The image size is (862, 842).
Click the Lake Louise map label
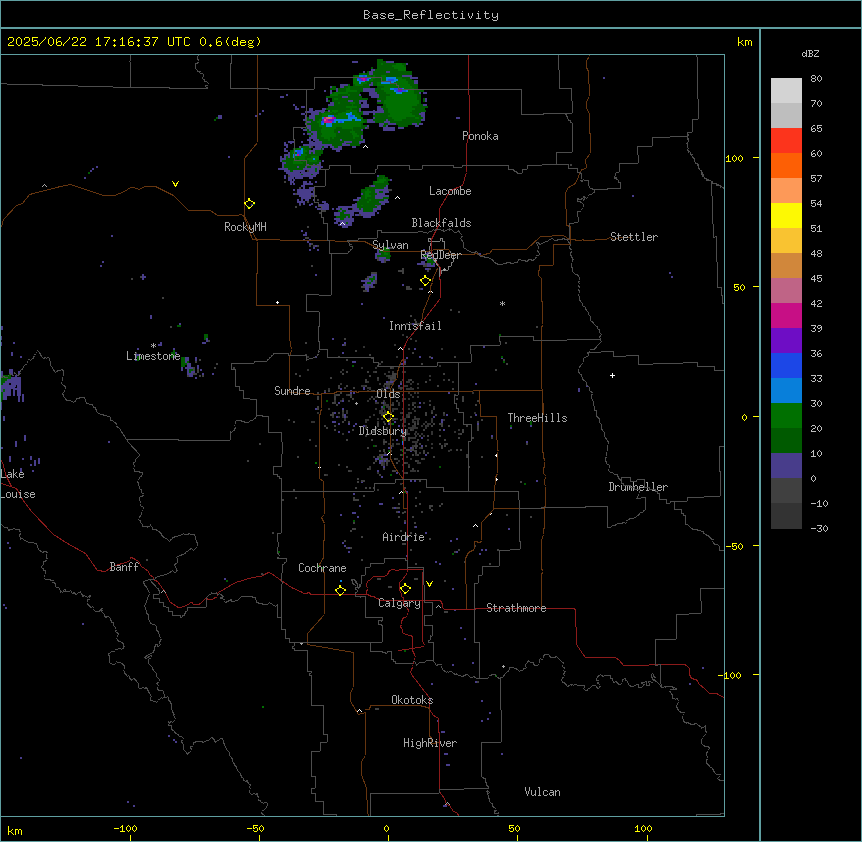tap(18, 484)
